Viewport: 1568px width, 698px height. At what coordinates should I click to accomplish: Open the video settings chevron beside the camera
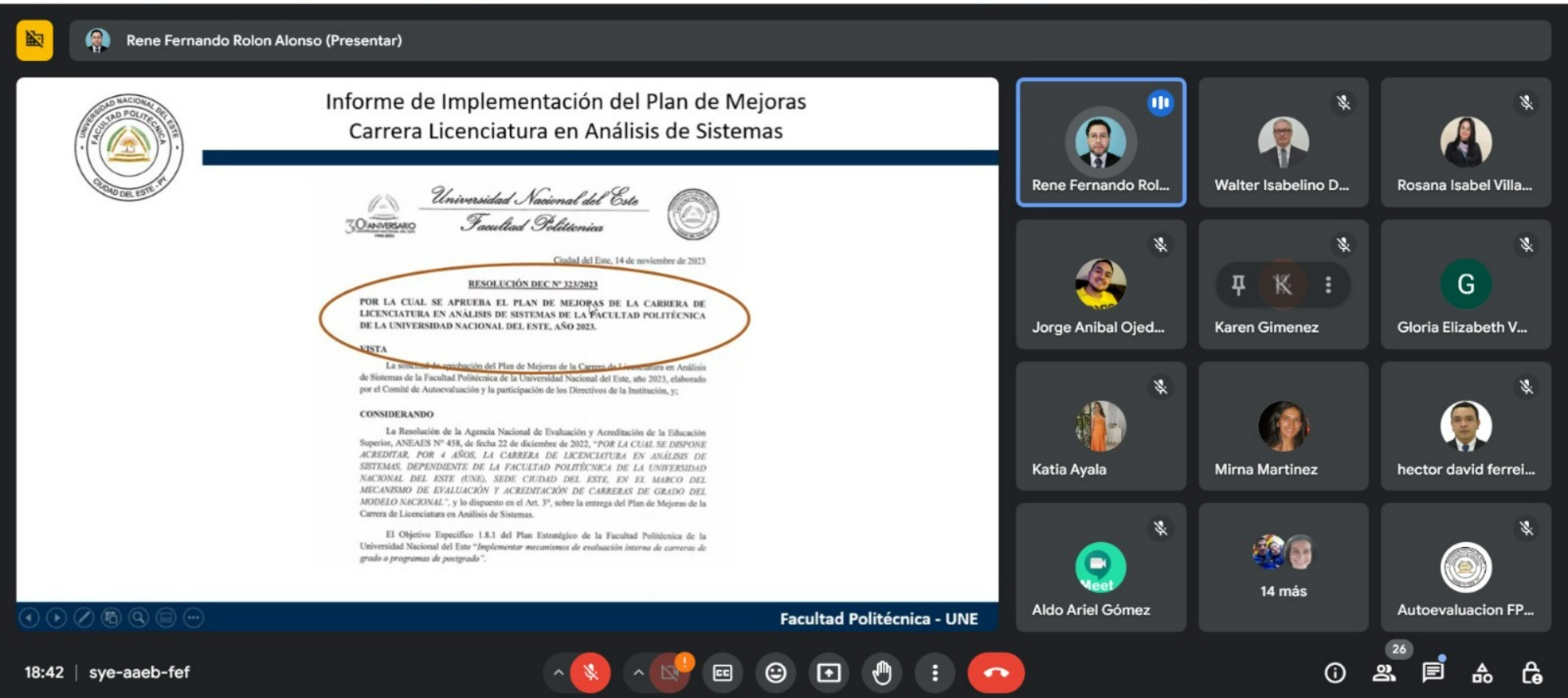tap(638, 673)
